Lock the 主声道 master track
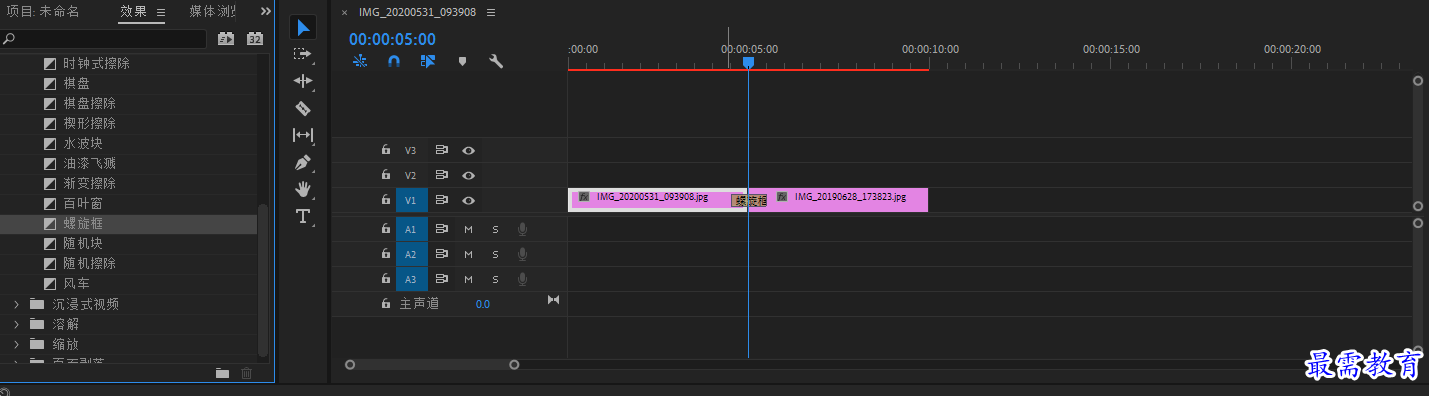This screenshot has height=396, width=1429. coord(386,303)
